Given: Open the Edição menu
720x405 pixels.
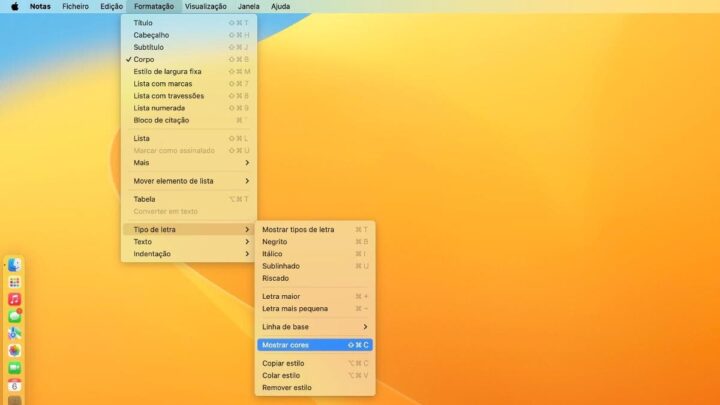Looking at the screenshot, I should point(112,6).
